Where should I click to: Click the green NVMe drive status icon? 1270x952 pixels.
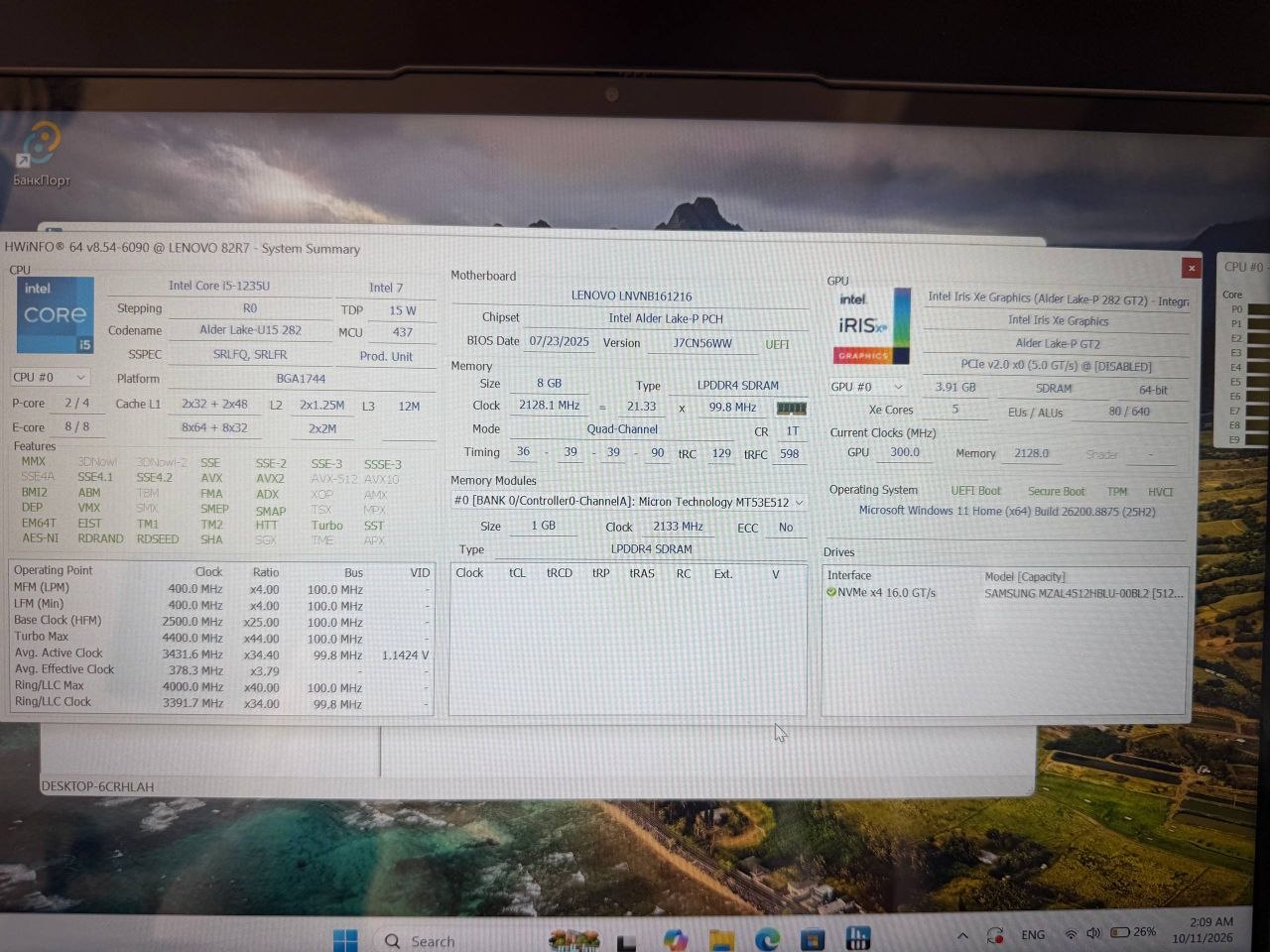831,592
